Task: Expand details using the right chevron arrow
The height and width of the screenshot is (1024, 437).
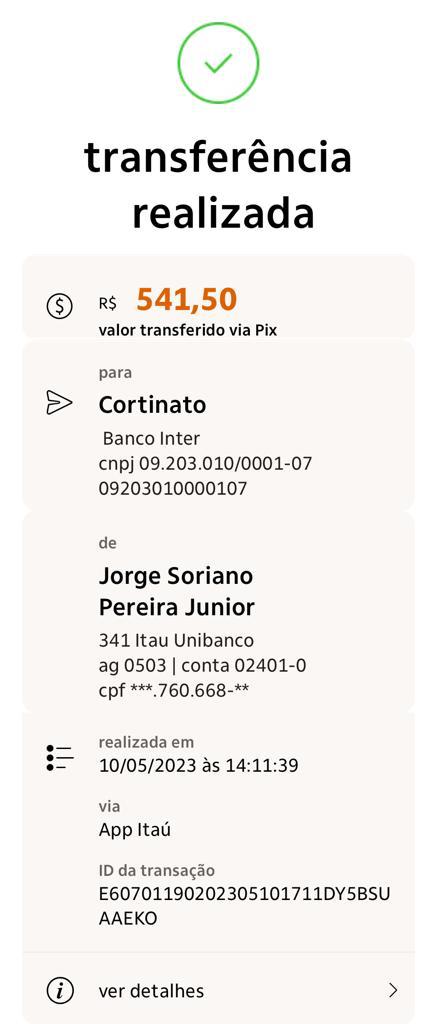Action: click(x=393, y=991)
